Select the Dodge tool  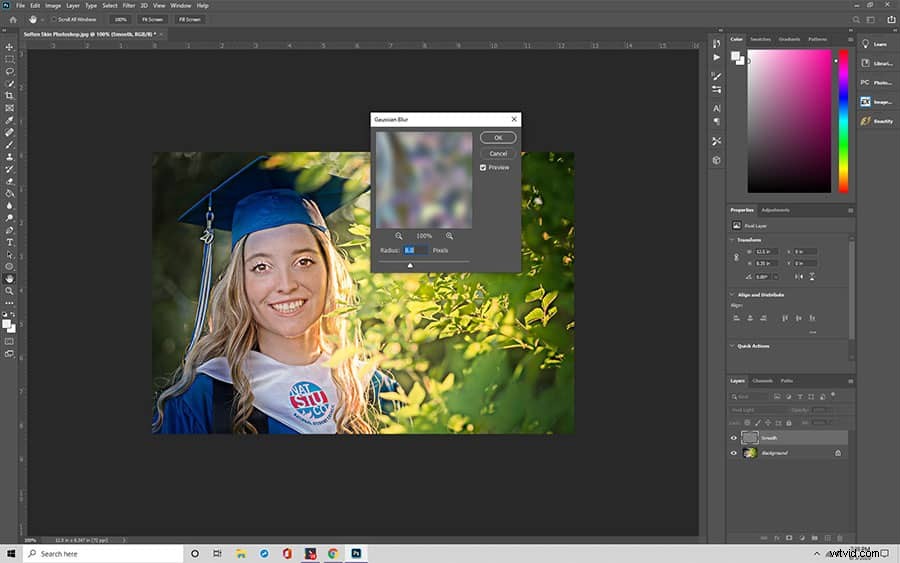pyautogui.click(x=9, y=218)
